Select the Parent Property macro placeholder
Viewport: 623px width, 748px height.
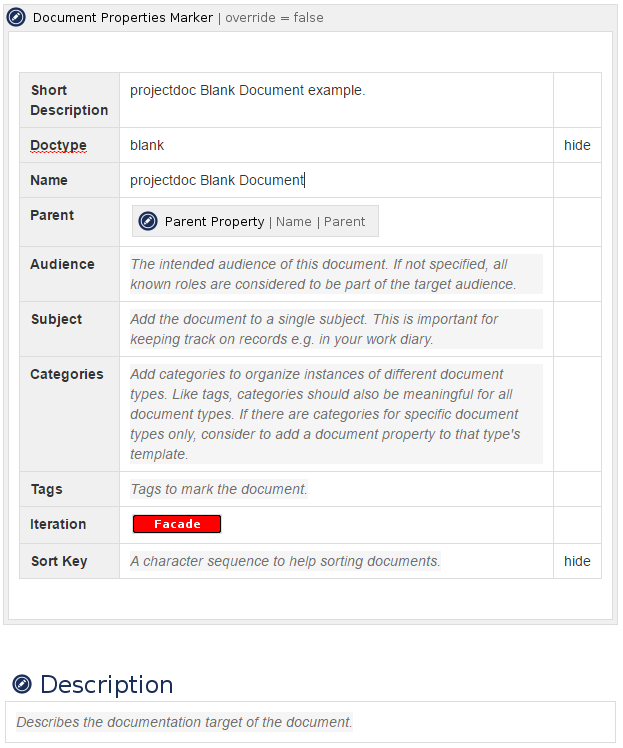(x=255, y=221)
